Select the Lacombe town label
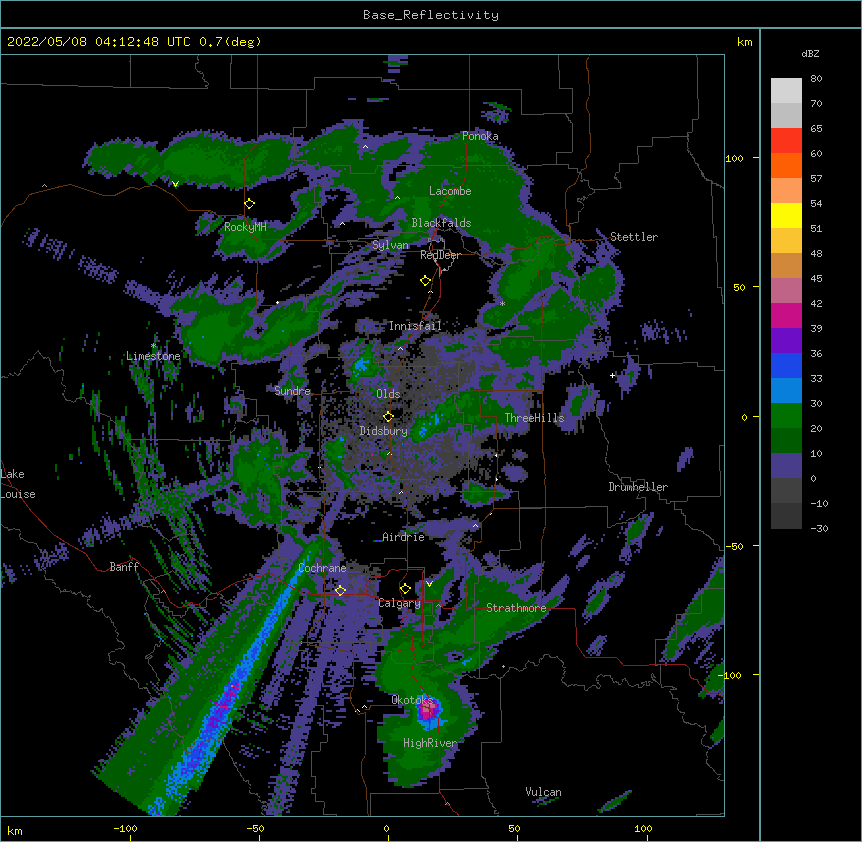This screenshot has width=862, height=842. pos(450,191)
